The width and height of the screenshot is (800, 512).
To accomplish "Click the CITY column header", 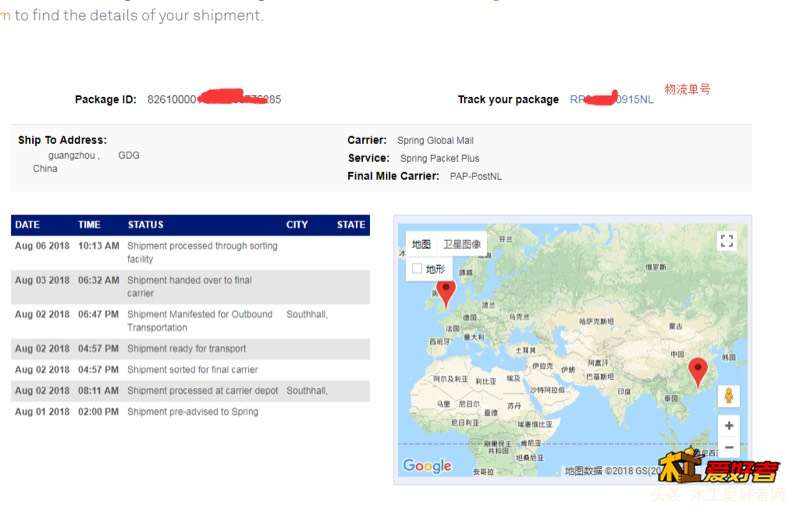I will (x=296, y=225).
